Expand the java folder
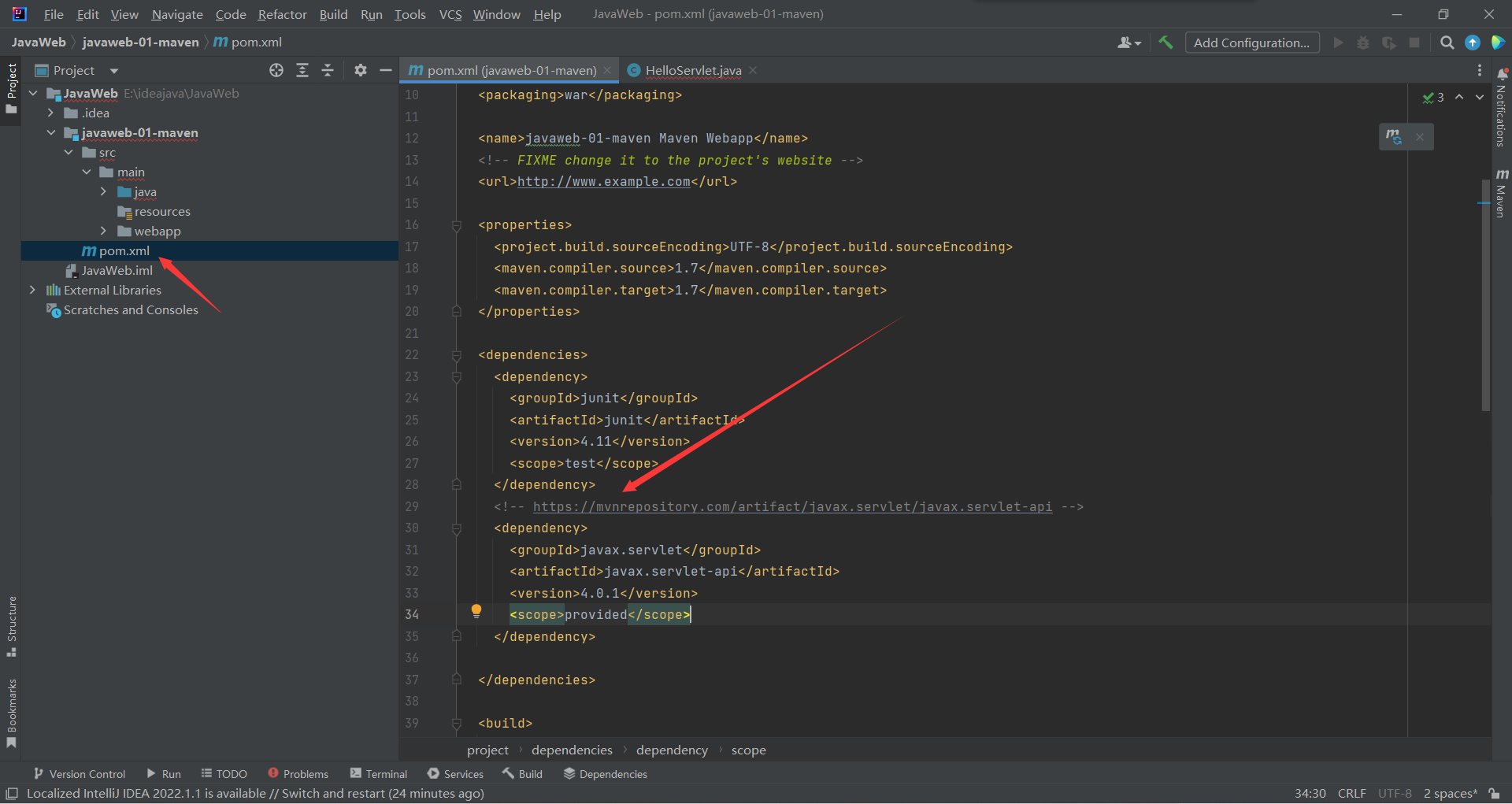This screenshot has height=804, width=1512. 103,191
